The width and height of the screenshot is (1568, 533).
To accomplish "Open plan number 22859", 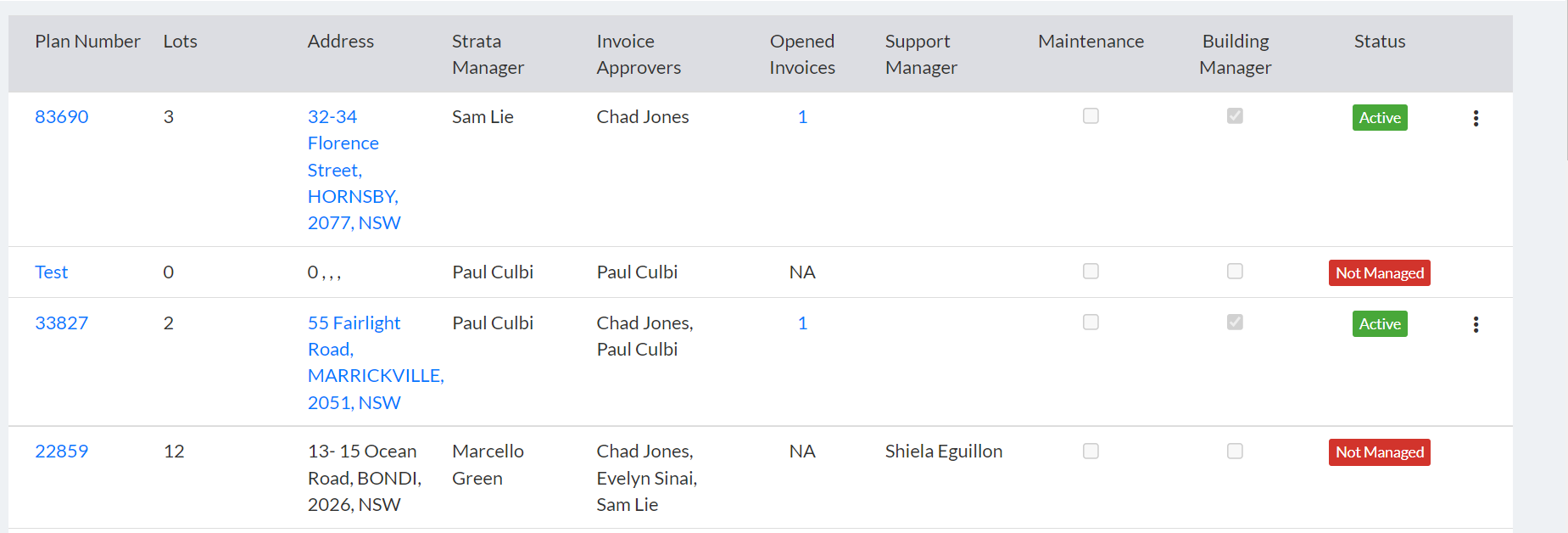I will click(x=61, y=452).
